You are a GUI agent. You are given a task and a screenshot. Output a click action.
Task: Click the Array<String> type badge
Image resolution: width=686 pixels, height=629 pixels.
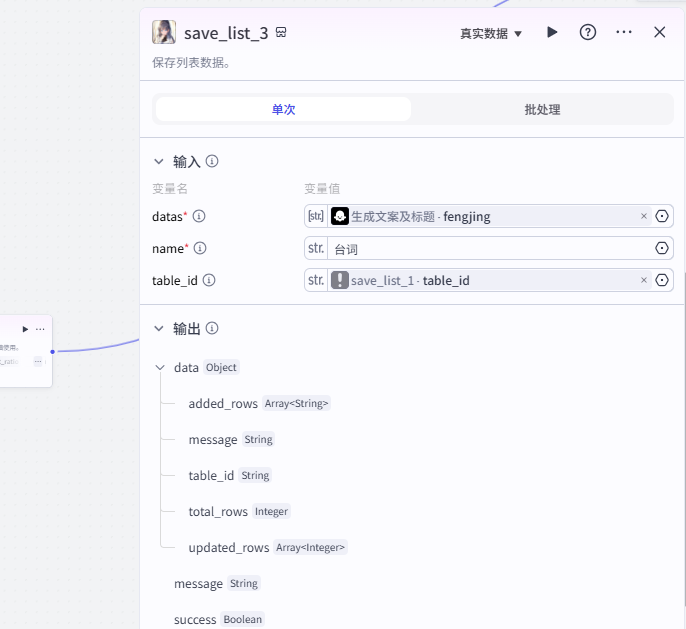[x=296, y=403]
